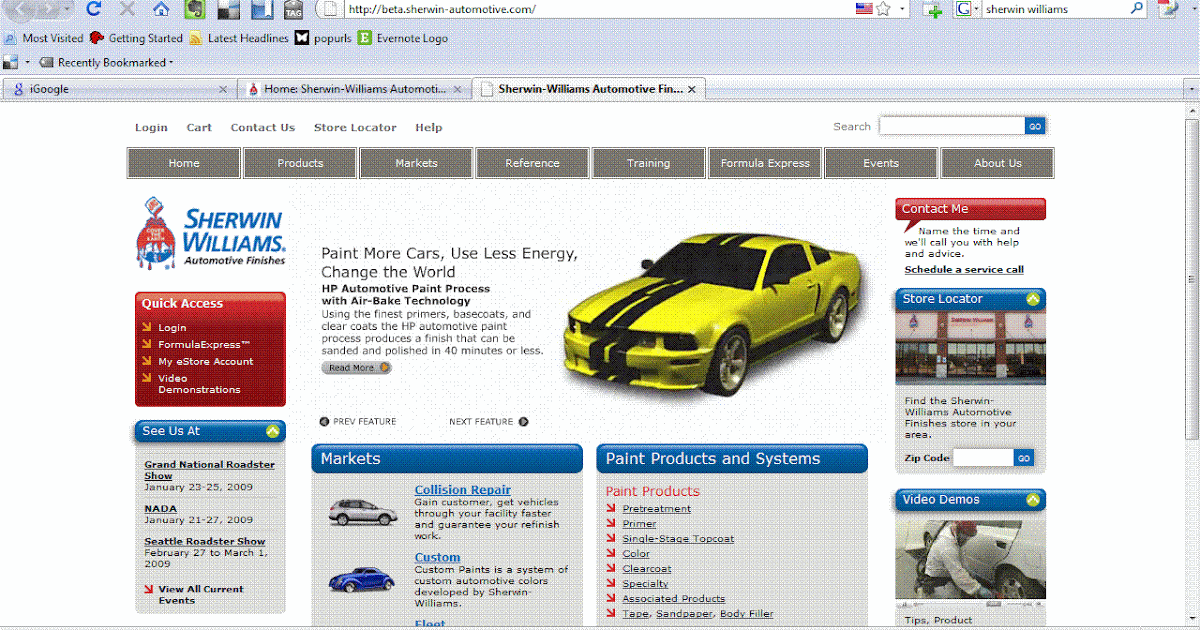Screen dimensions: 1200x630
Task: Open the Contact Us top link
Action: tap(262, 127)
